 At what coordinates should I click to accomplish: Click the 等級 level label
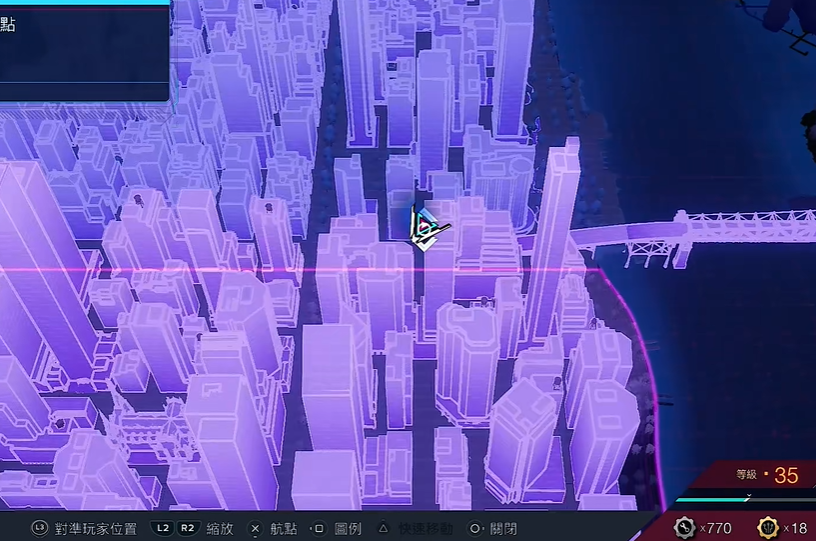746,474
